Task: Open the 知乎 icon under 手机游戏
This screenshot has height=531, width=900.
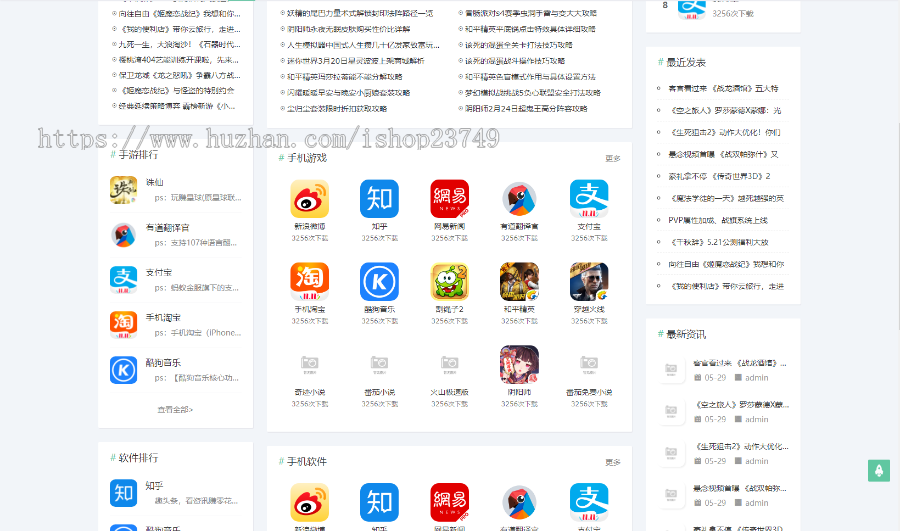Action: click(x=379, y=199)
